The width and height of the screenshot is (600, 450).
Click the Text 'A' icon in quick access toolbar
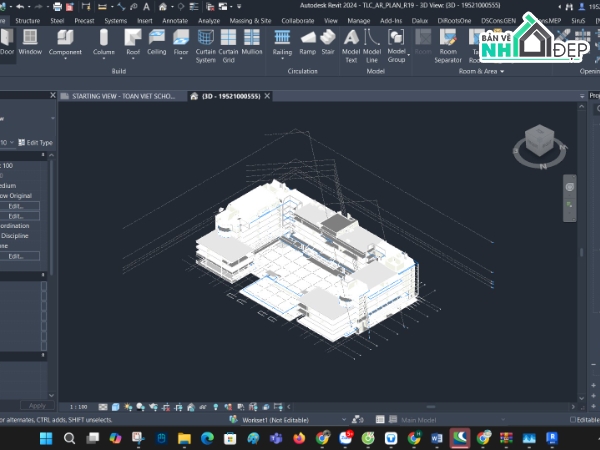146,7
